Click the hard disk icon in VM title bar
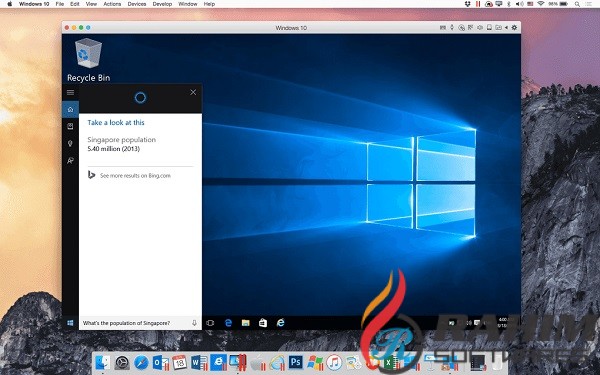Viewport: 600px width, 375px height. (489, 28)
